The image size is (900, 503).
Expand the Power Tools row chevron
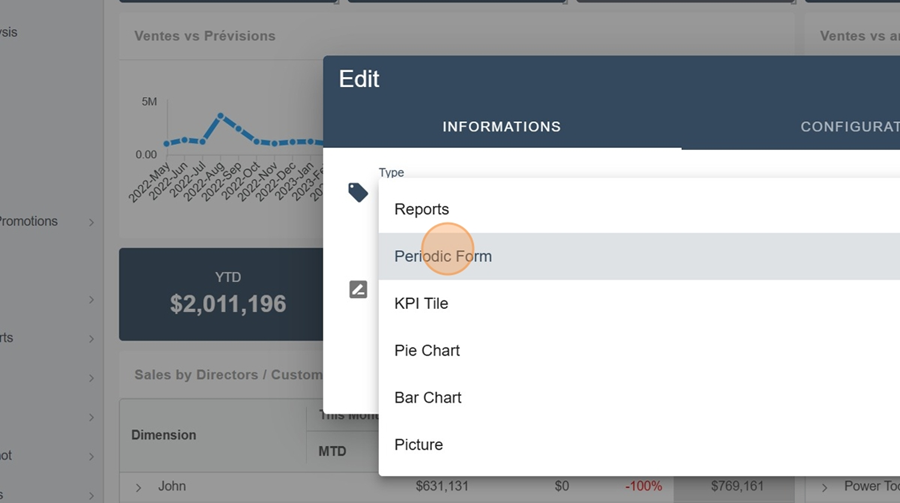pos(825,487)
